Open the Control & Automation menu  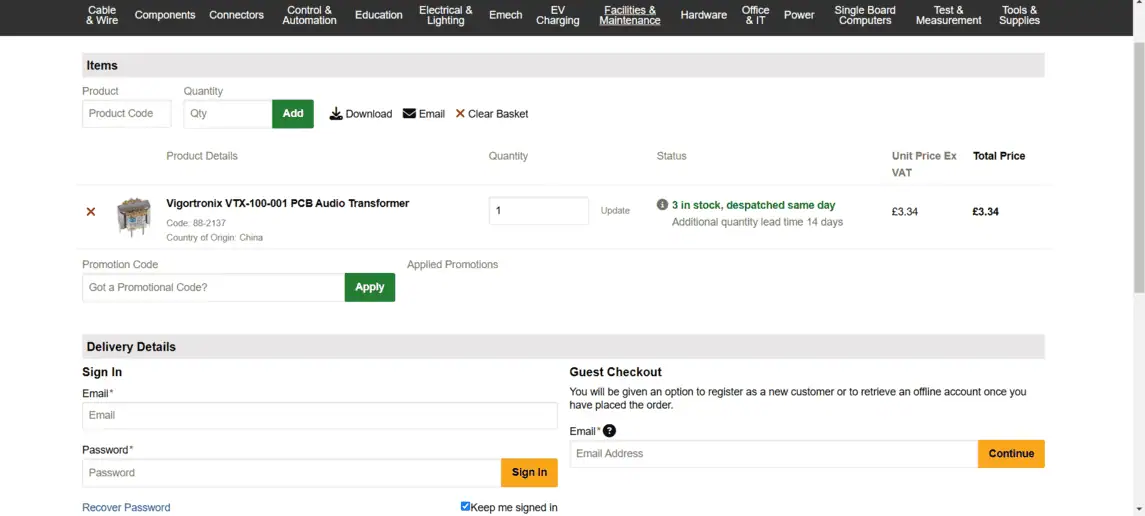point(310,15)
